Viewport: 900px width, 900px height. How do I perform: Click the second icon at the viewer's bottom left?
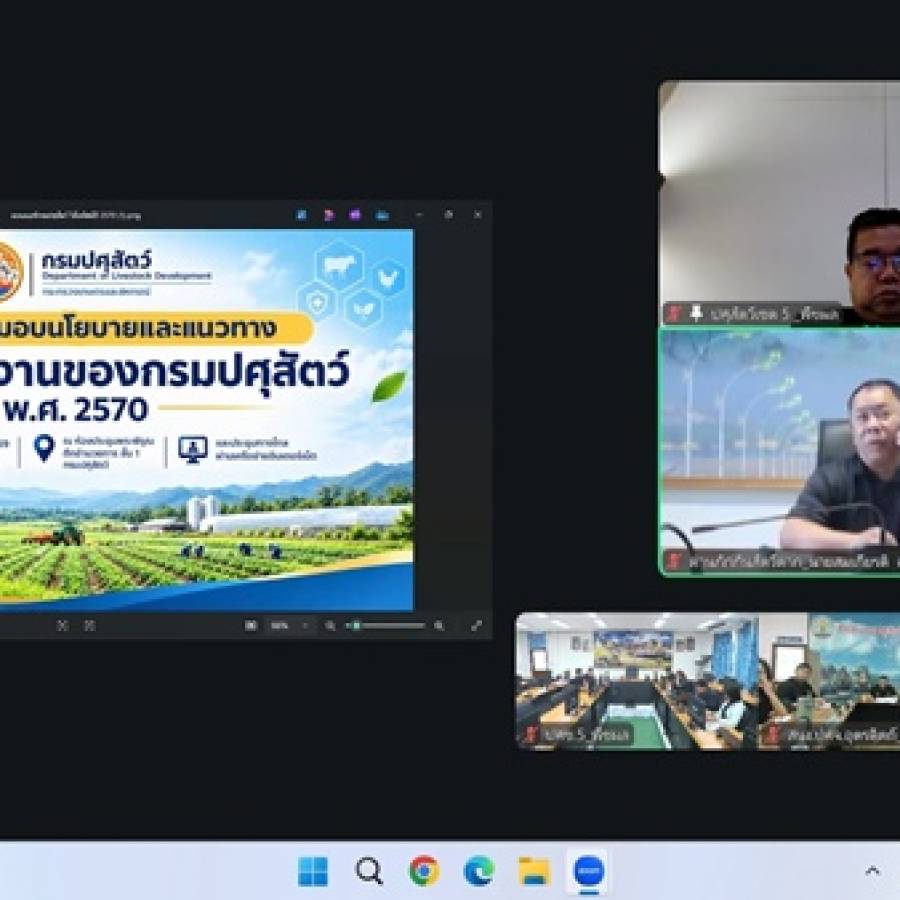click(90, 626)
